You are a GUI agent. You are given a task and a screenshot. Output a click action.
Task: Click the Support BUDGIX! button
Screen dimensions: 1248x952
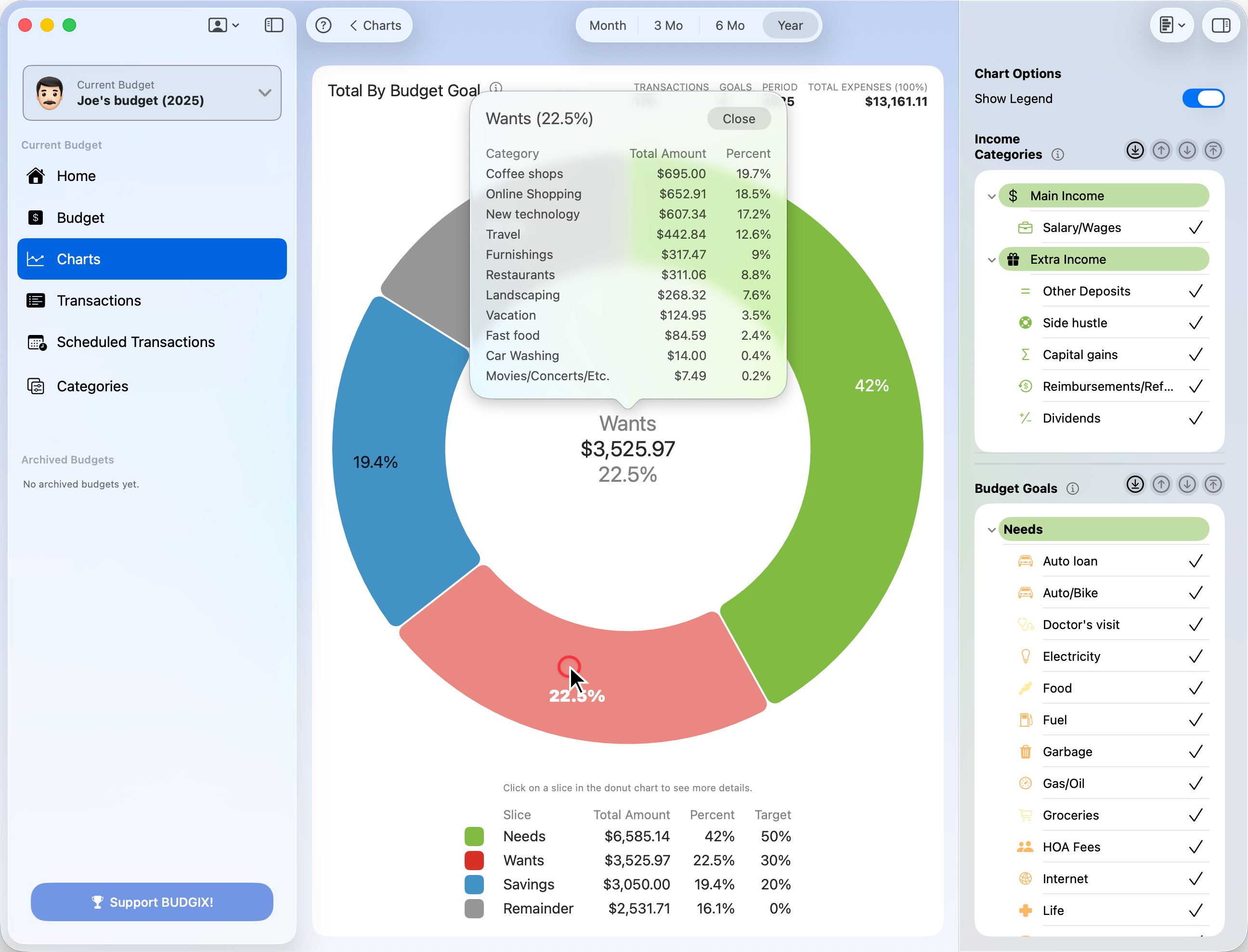(152, 902)
